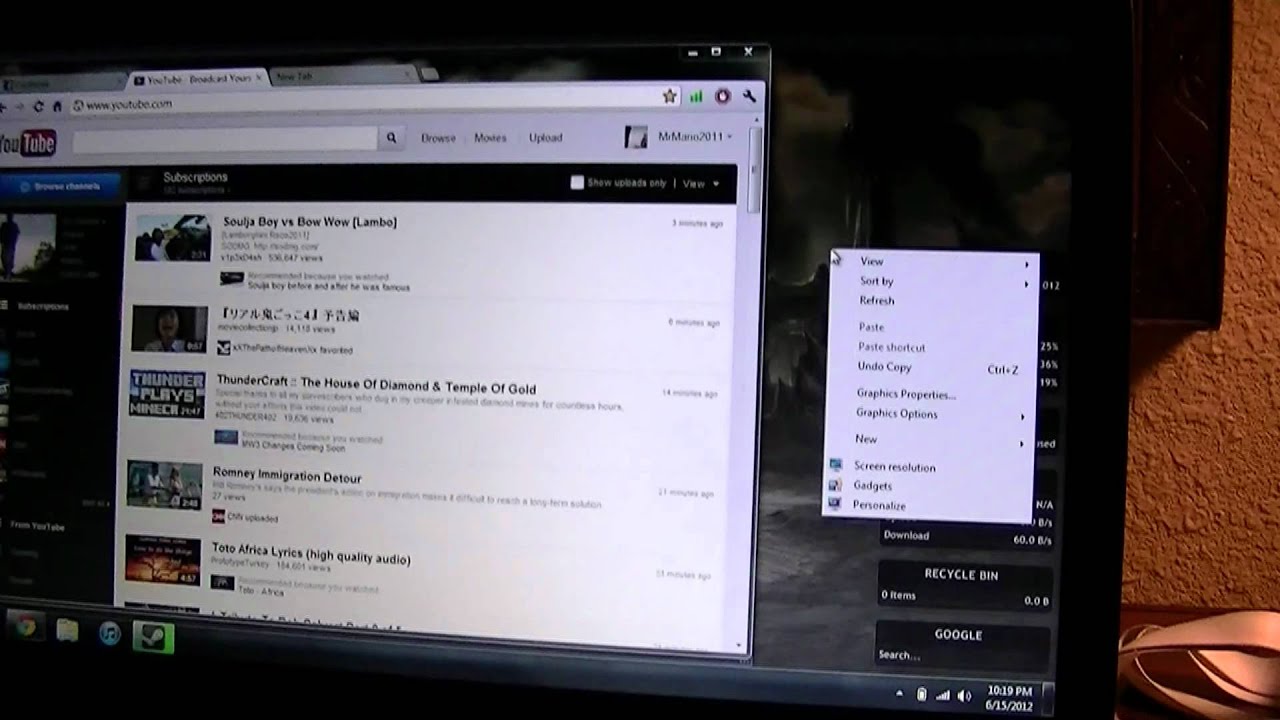Open Steam from the taskbar

click(153, 637)
